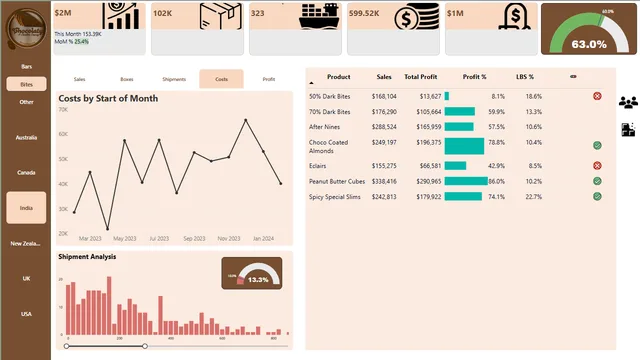Image resolution: width=640 pixels, height=360 pixels.
Task: Click the 13.3% shipment gauge
Action: tap(252, 273)
